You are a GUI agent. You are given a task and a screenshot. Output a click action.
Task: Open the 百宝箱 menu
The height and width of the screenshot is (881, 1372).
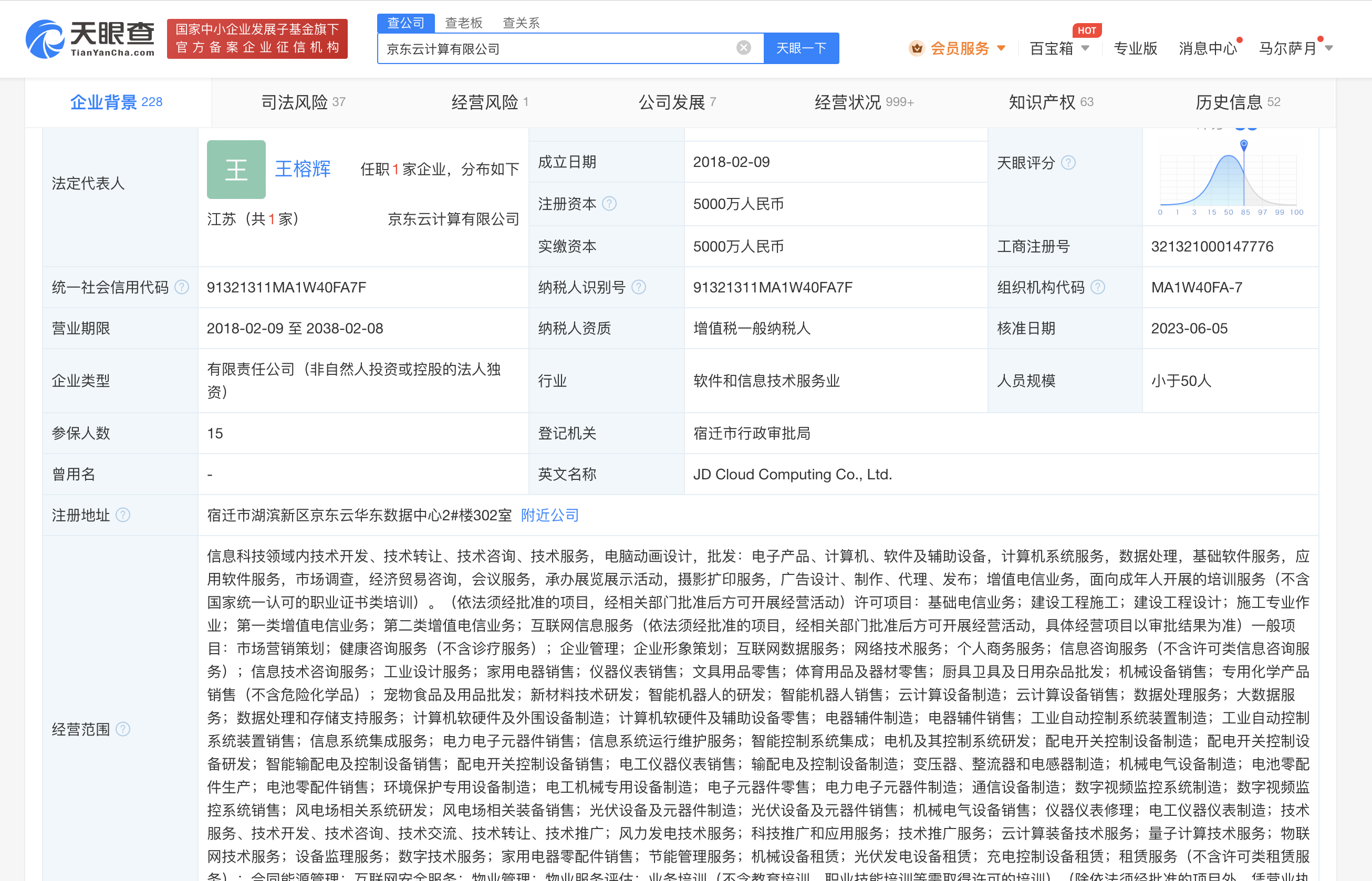pyautogui.click(x=1051, y=49)
